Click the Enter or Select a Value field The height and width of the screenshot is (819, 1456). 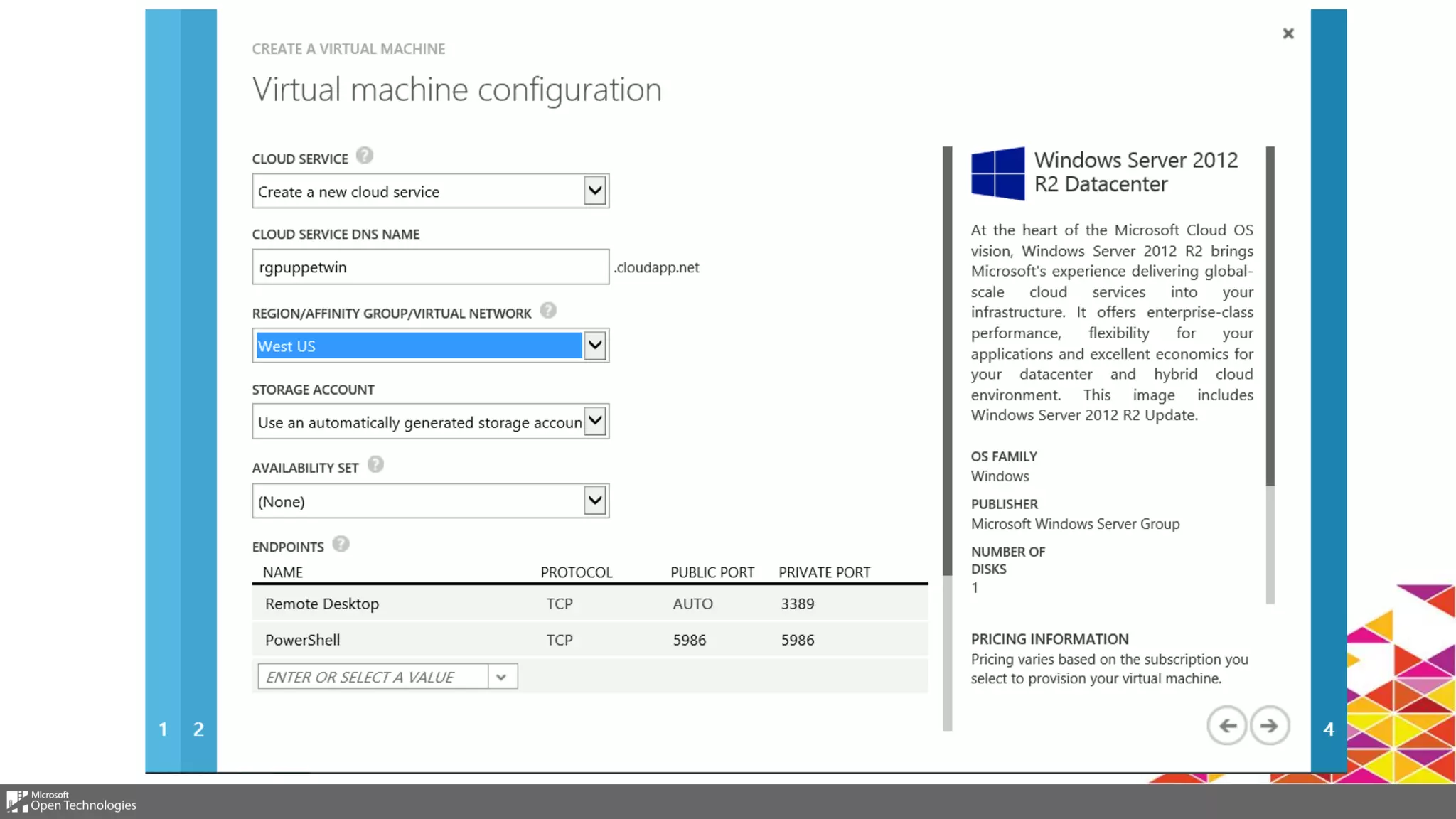coord(373,677)
